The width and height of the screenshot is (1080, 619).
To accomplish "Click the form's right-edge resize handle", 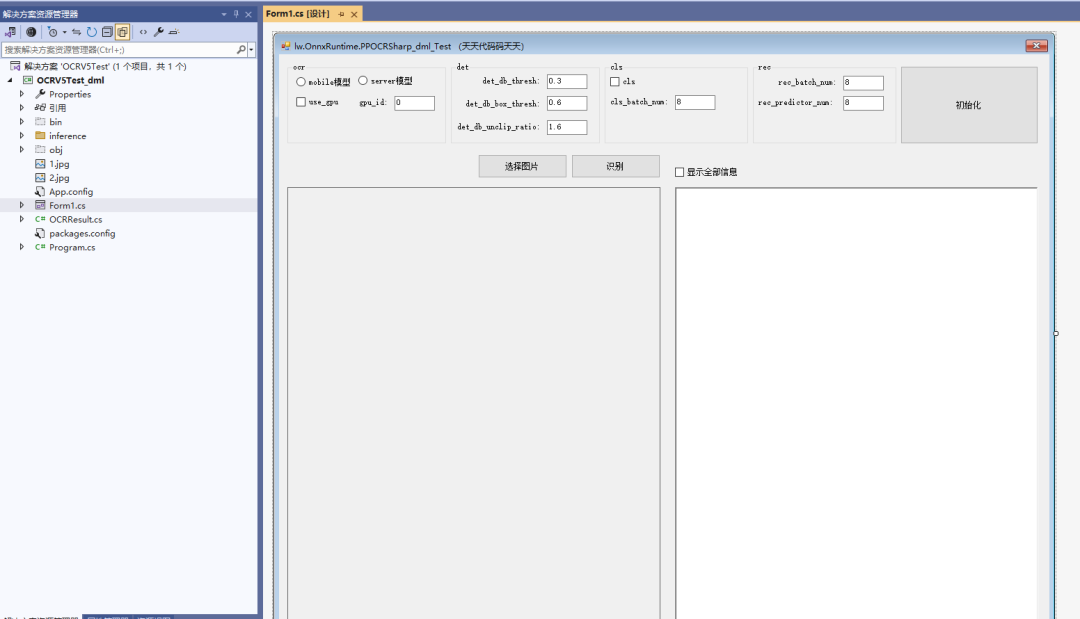I will [1056, 333].
